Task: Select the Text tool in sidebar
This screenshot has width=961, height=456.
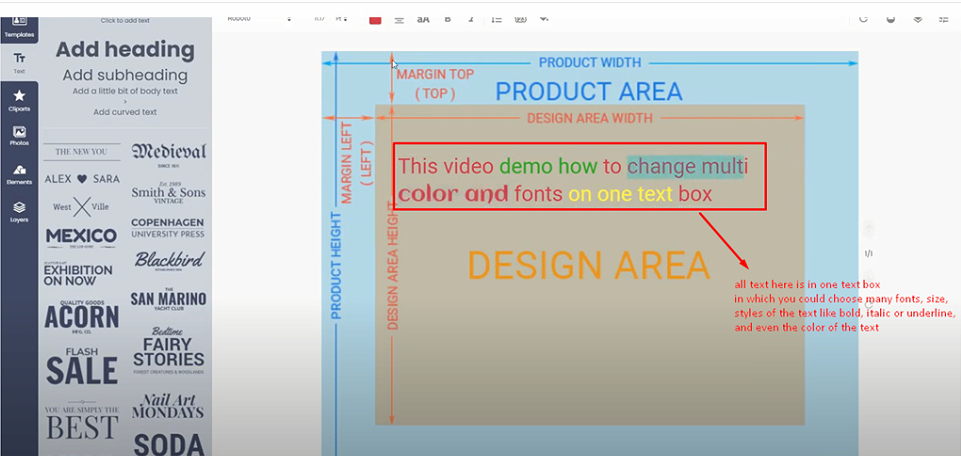Action: pos(19,62)
